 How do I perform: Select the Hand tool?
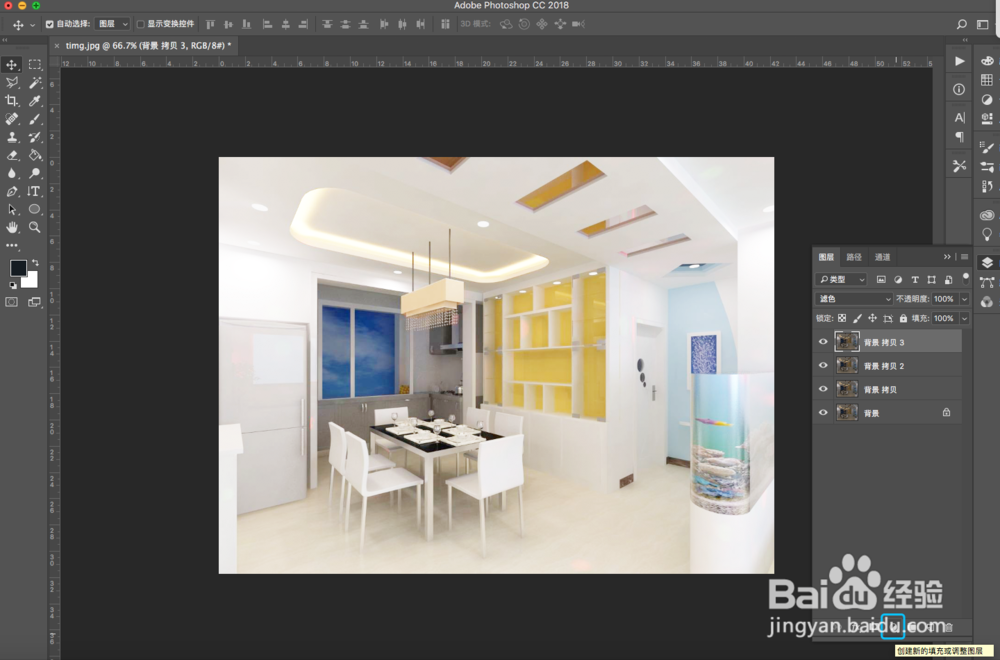coord(11,227)
